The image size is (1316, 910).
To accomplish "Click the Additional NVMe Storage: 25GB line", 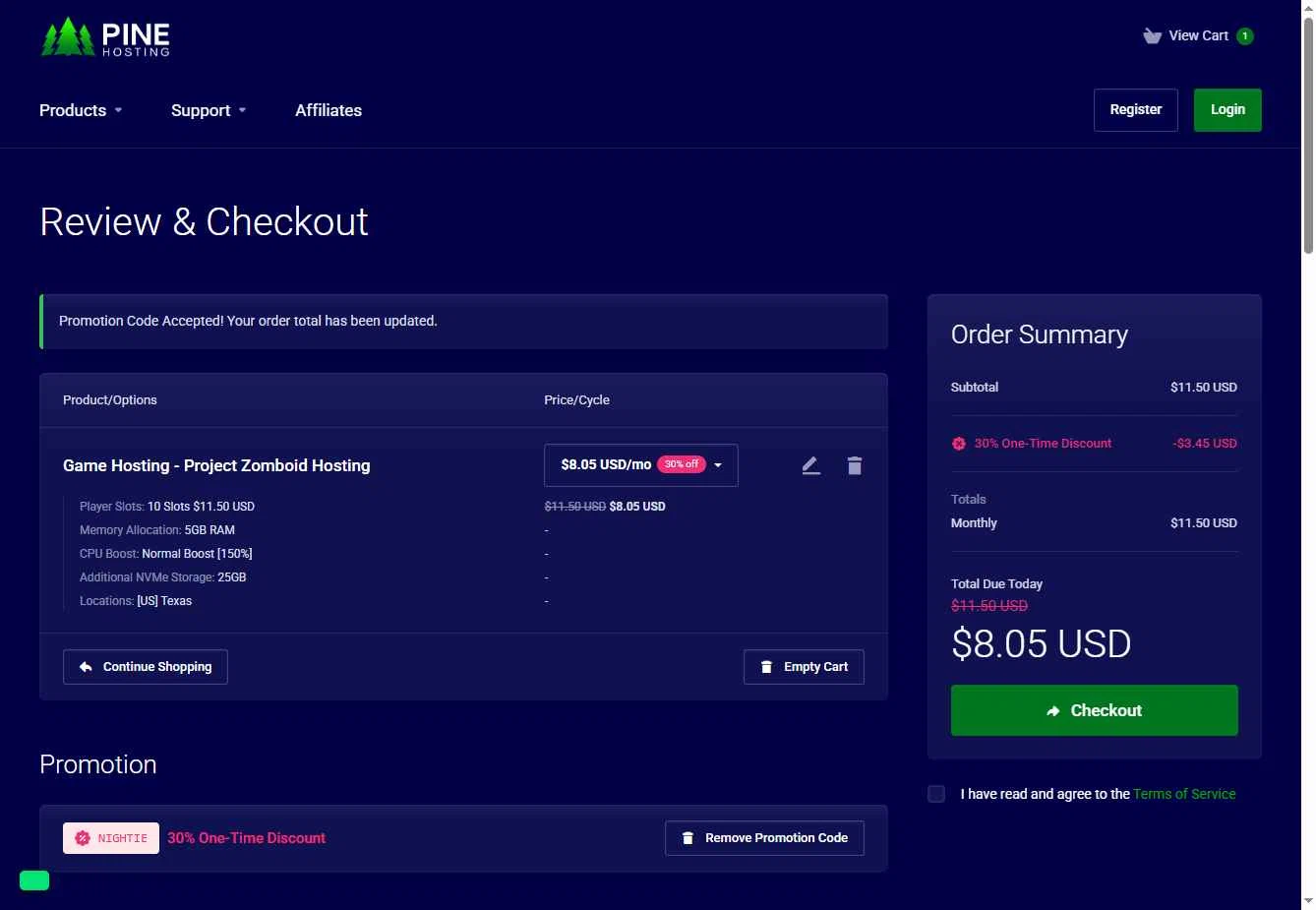I will pos(163,577).
